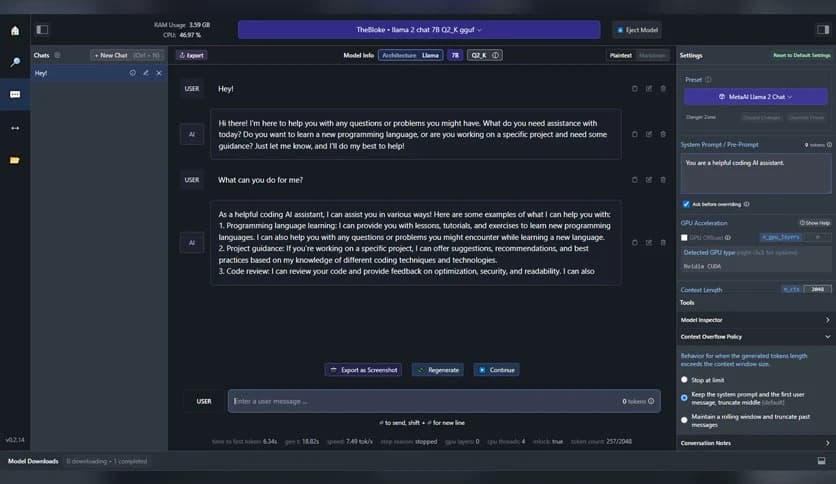Open My Models folder icon
Image resolution: width=836 pixels, height=484 pixels.
[x=14, y=160]
